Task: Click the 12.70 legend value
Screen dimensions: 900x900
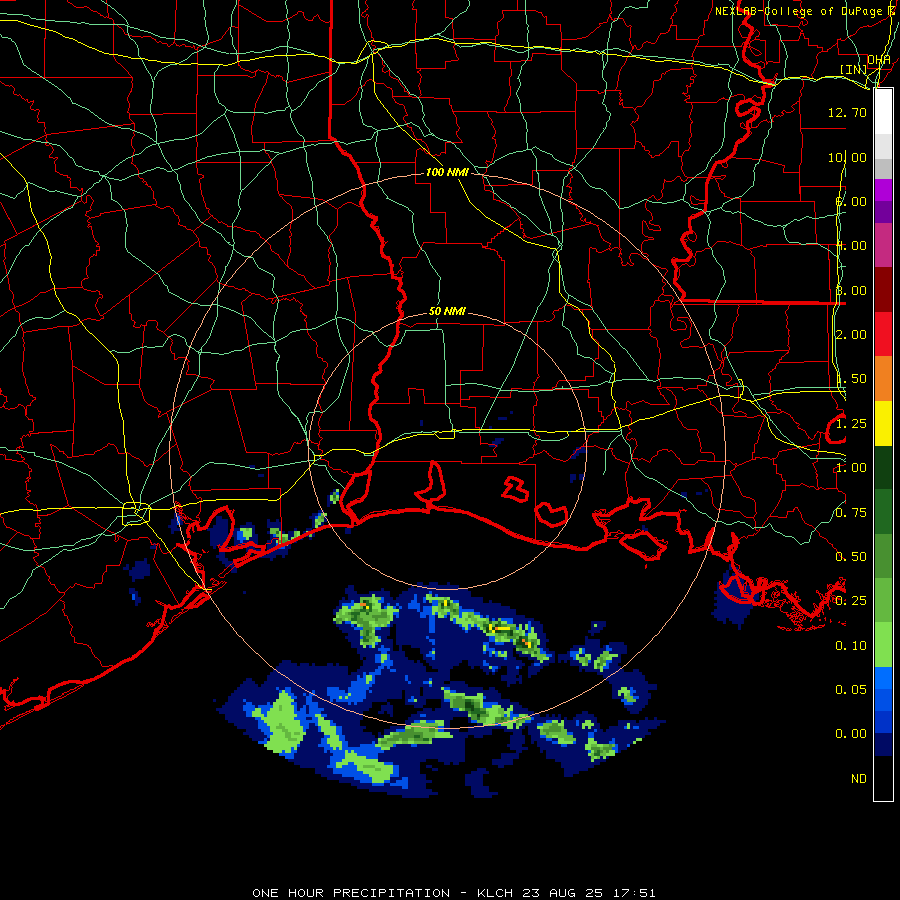Action: [847, 112]
